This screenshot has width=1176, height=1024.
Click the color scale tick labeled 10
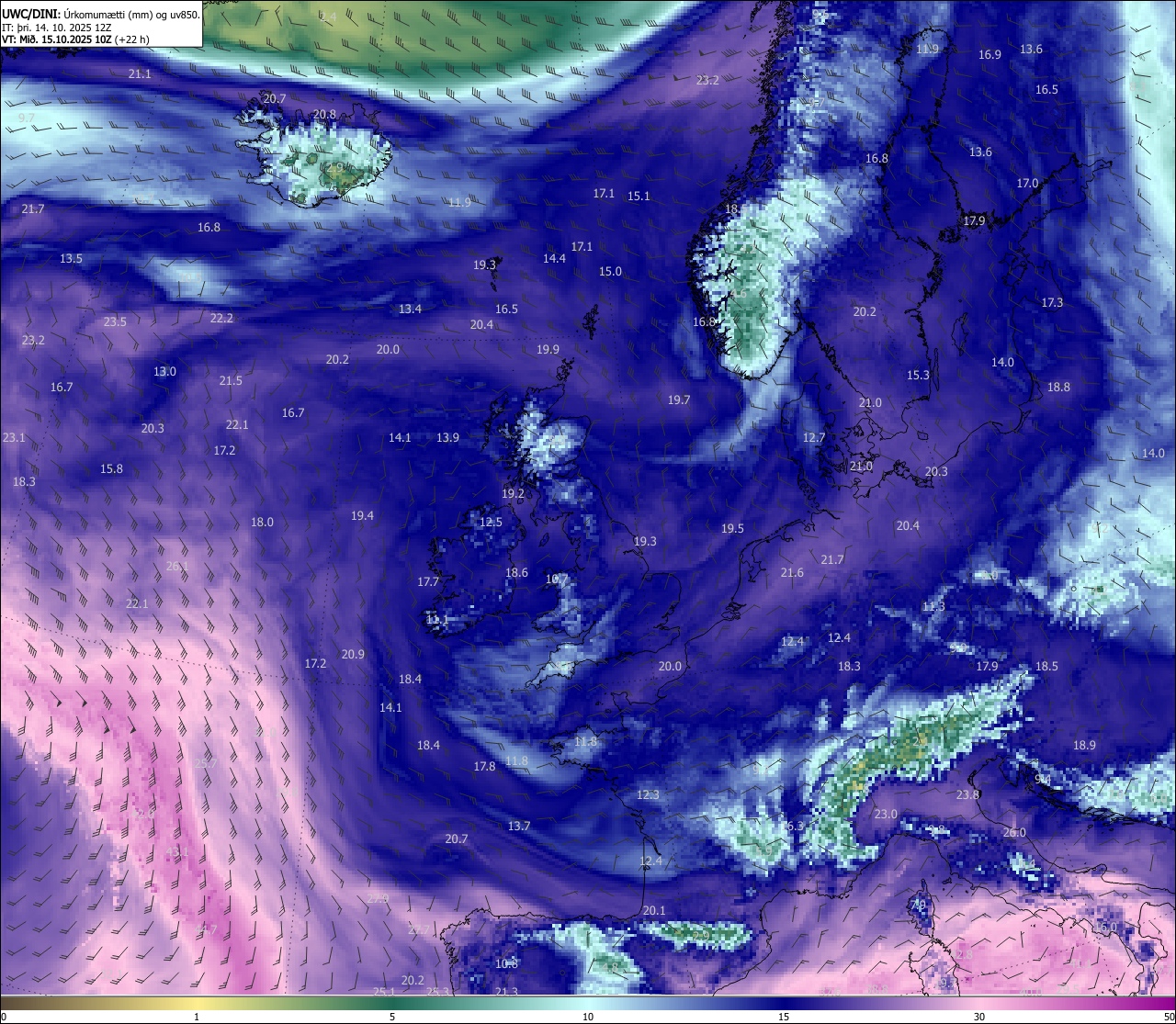[588, 1017]
